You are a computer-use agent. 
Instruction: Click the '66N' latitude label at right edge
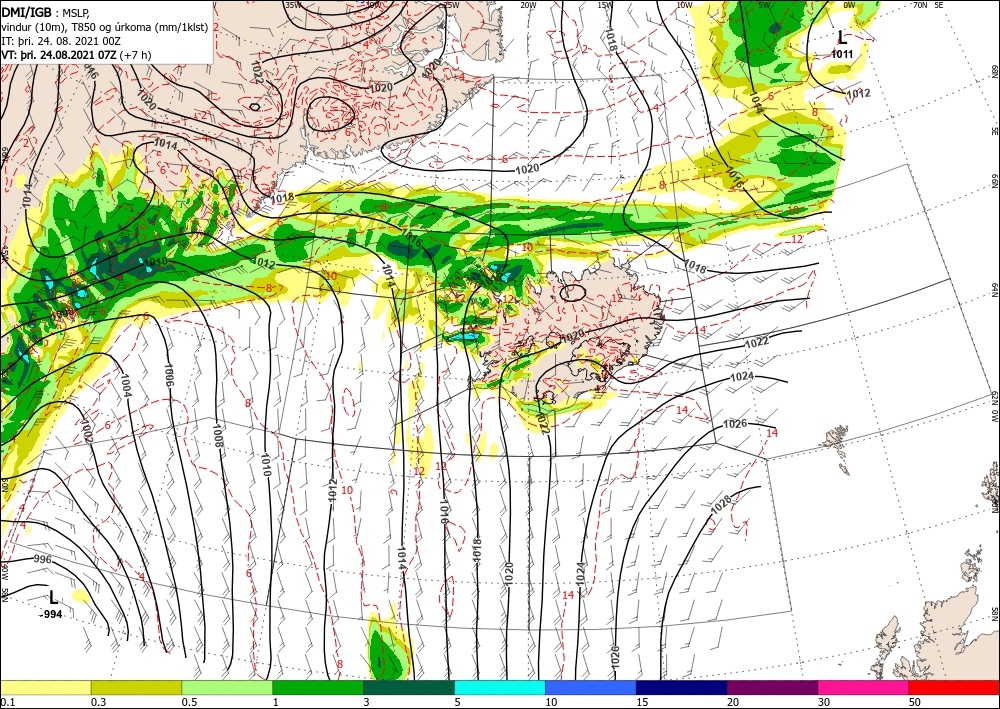click(x=994, y=182)
